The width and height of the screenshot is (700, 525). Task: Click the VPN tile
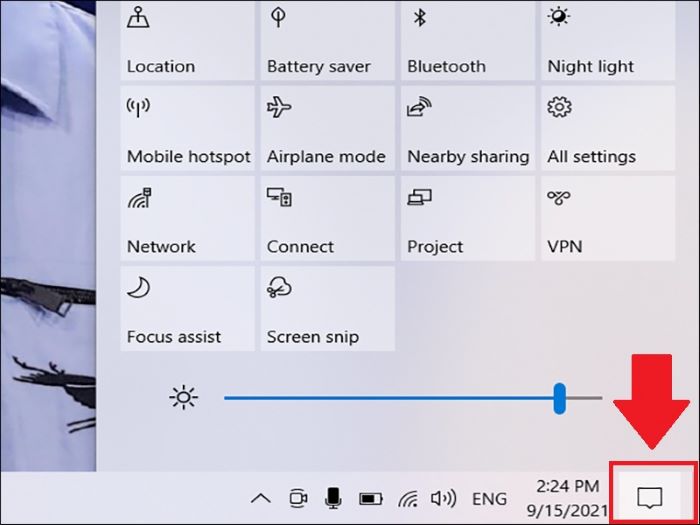click(x=608, y=220)
